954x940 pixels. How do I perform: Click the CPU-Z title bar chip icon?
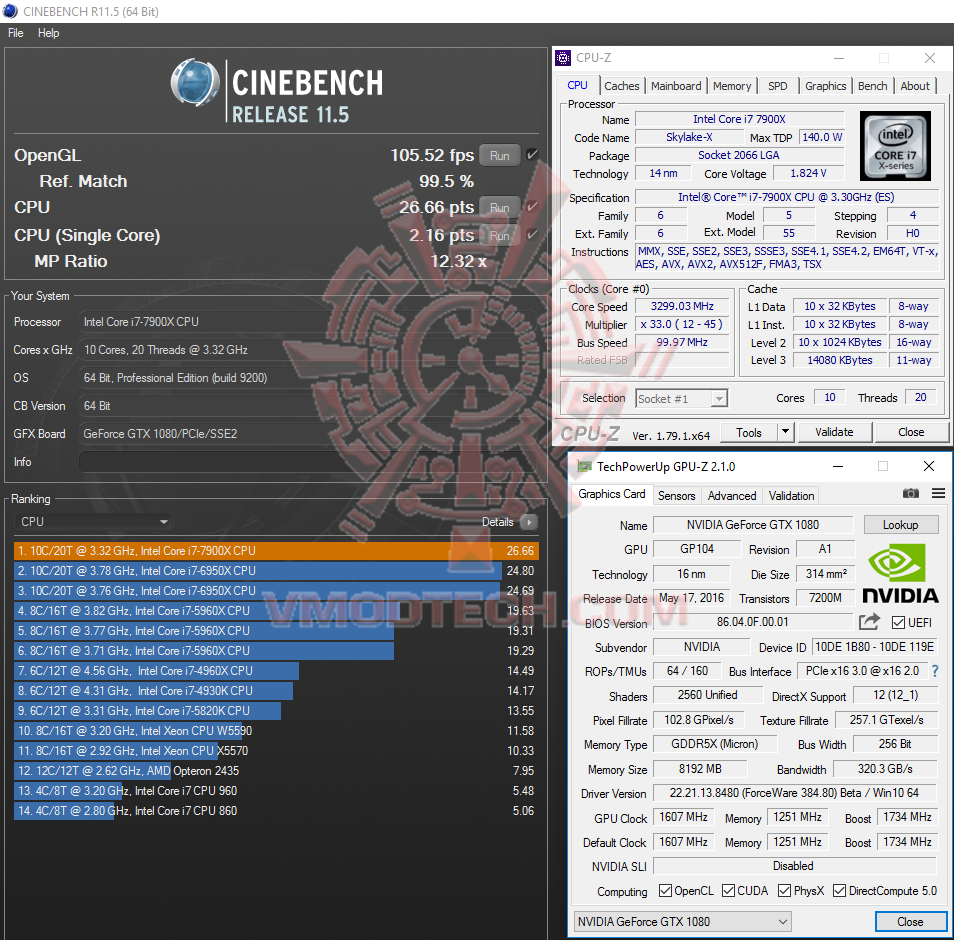coord(563,58)
